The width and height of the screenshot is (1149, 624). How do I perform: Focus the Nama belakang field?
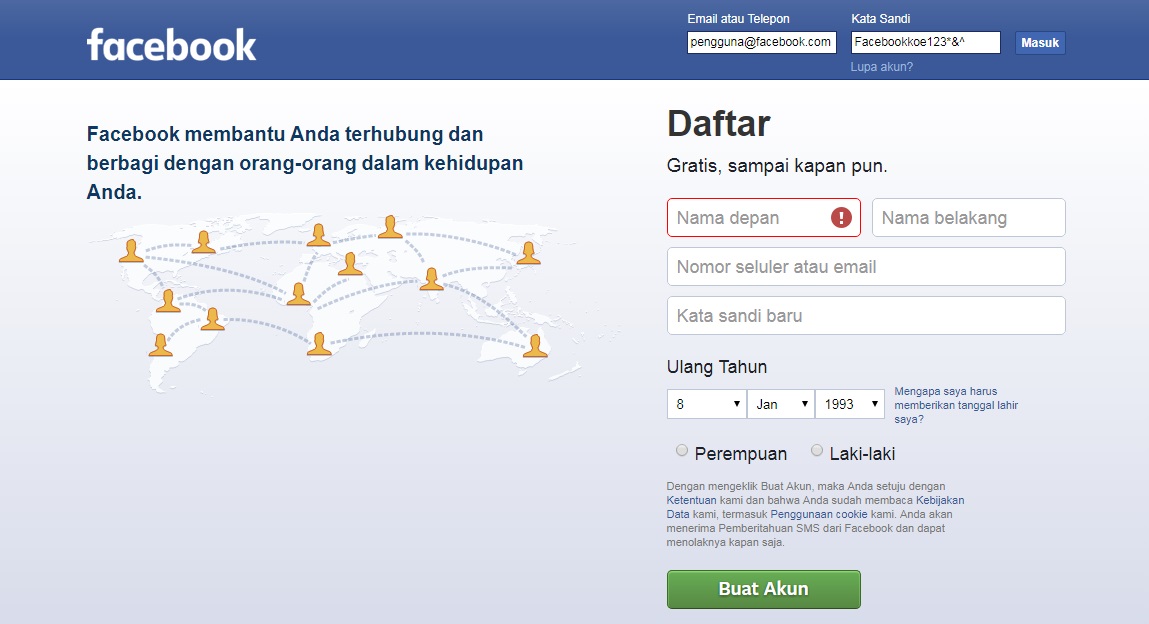click(x=968, y=217)
